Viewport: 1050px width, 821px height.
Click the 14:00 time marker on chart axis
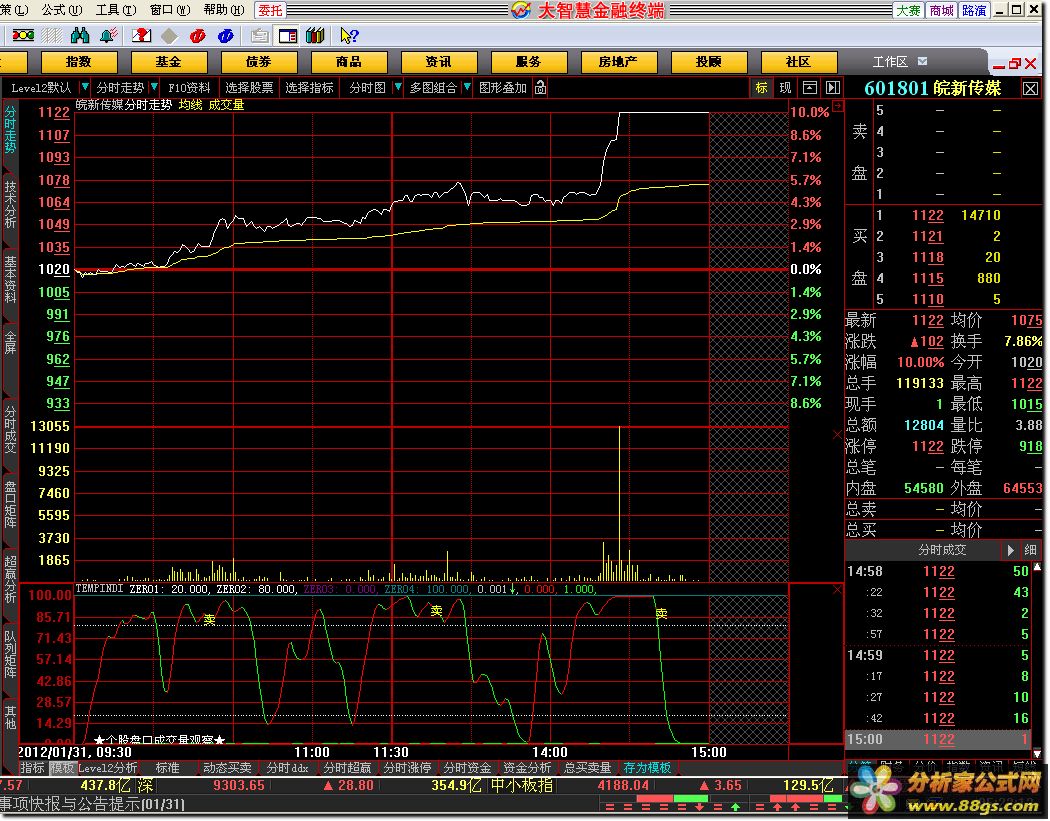pyautogui.click(x=550, y=752)
